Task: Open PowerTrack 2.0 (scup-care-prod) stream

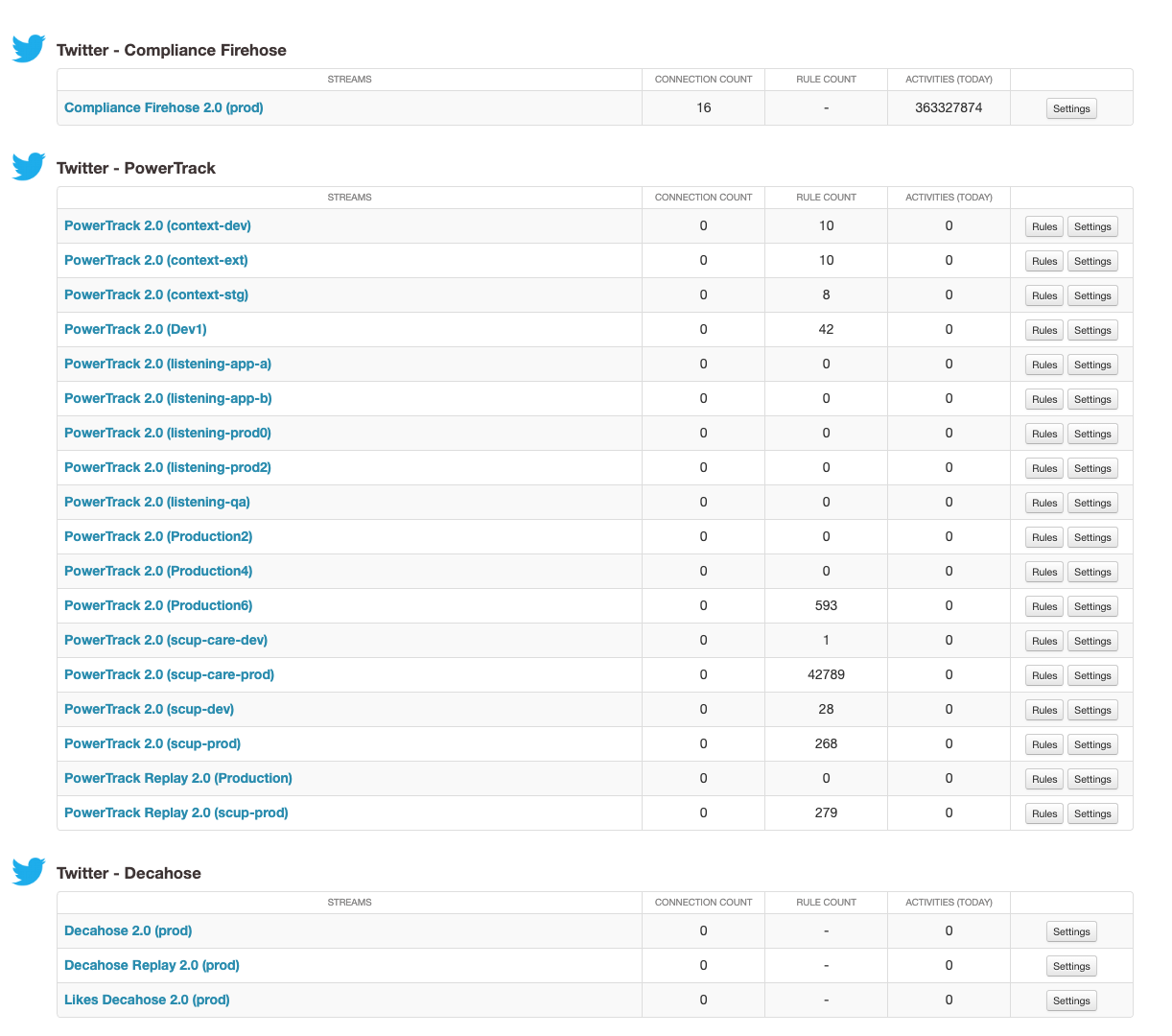Action: tap(169, 674)
